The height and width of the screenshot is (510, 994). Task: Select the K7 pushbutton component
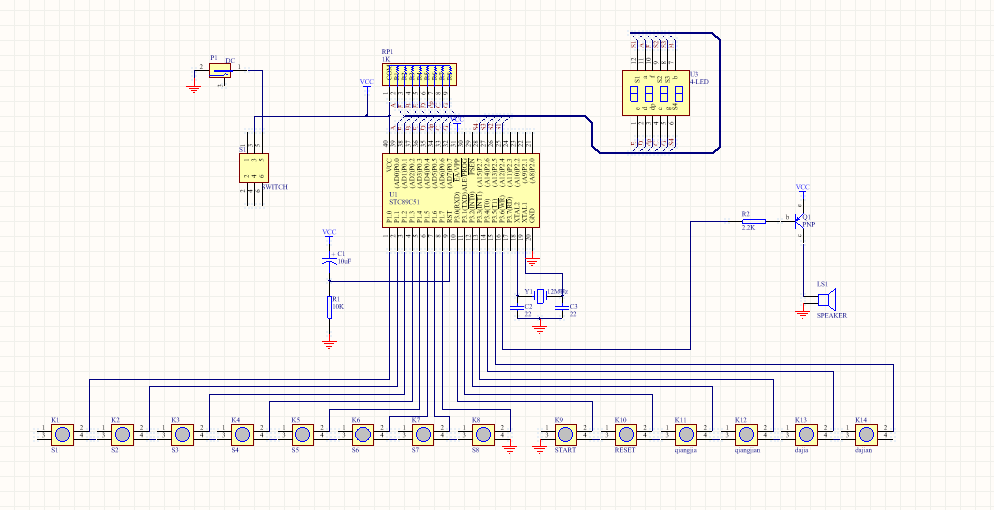pos(423,435)
